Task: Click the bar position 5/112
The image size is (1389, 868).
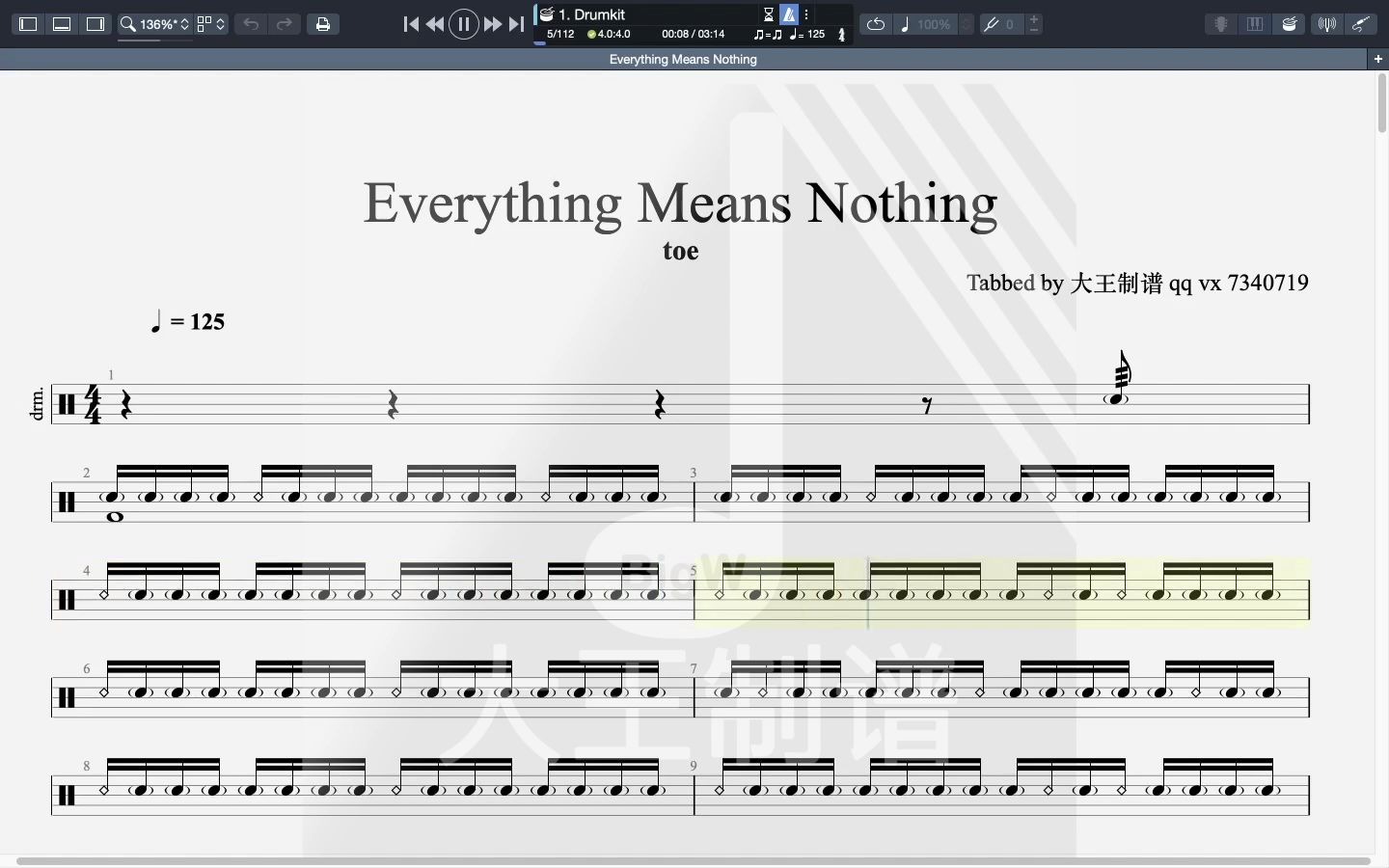Action: (x=560, y=35)
